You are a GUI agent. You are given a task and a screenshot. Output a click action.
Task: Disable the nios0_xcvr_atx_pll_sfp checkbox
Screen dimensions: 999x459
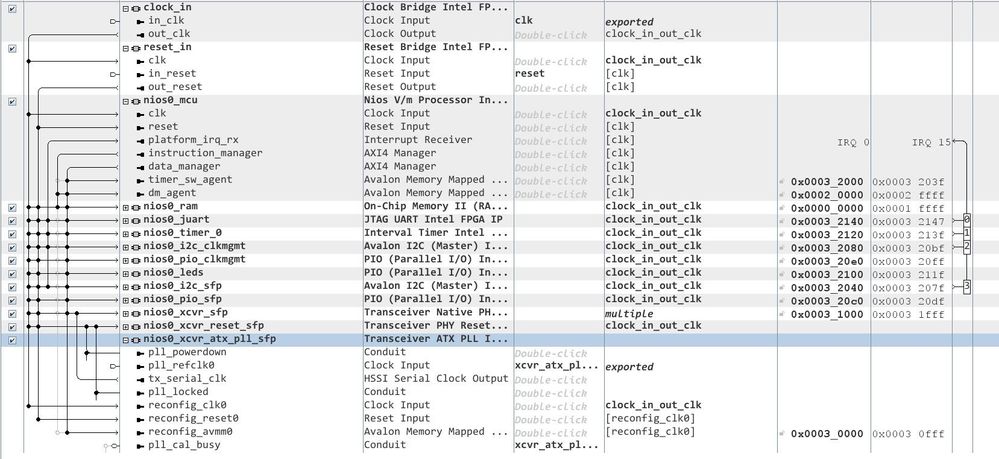12,339
